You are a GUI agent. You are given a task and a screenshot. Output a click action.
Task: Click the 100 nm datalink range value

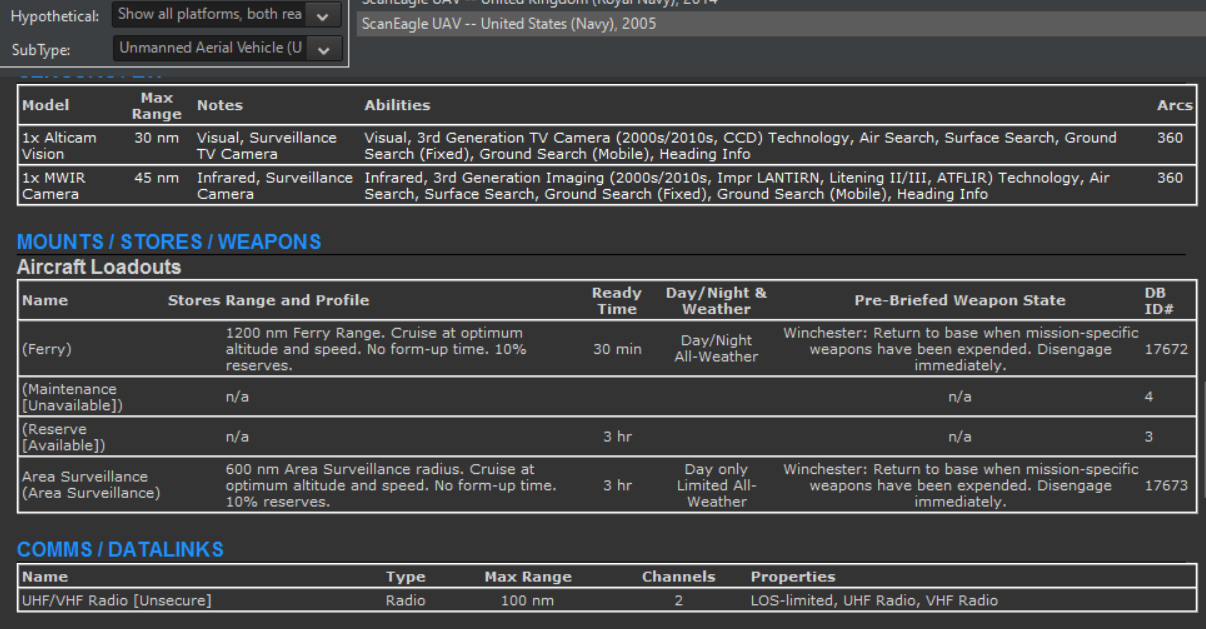tap(528, 601)
